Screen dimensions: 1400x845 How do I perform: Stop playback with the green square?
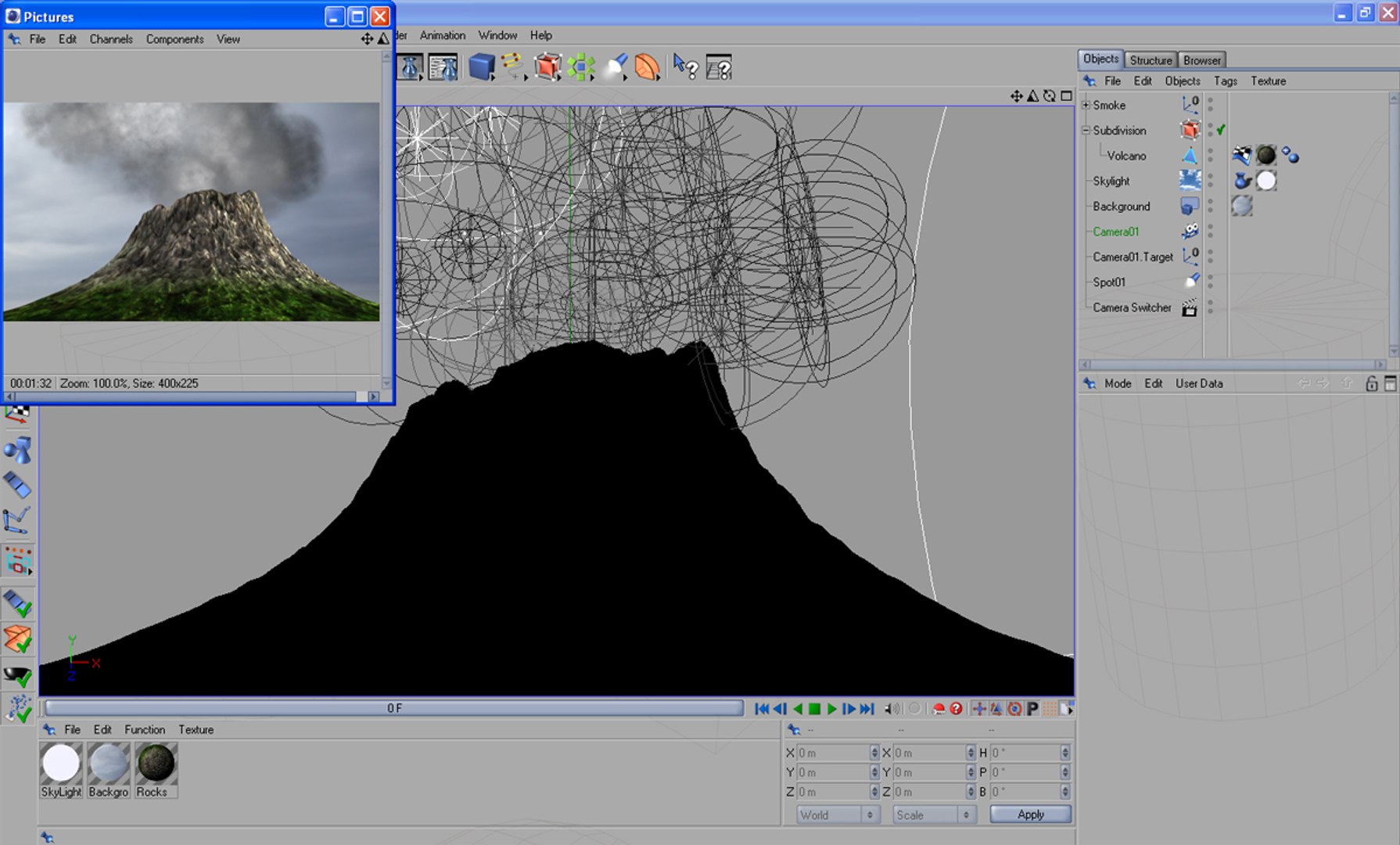coord(814,709)
